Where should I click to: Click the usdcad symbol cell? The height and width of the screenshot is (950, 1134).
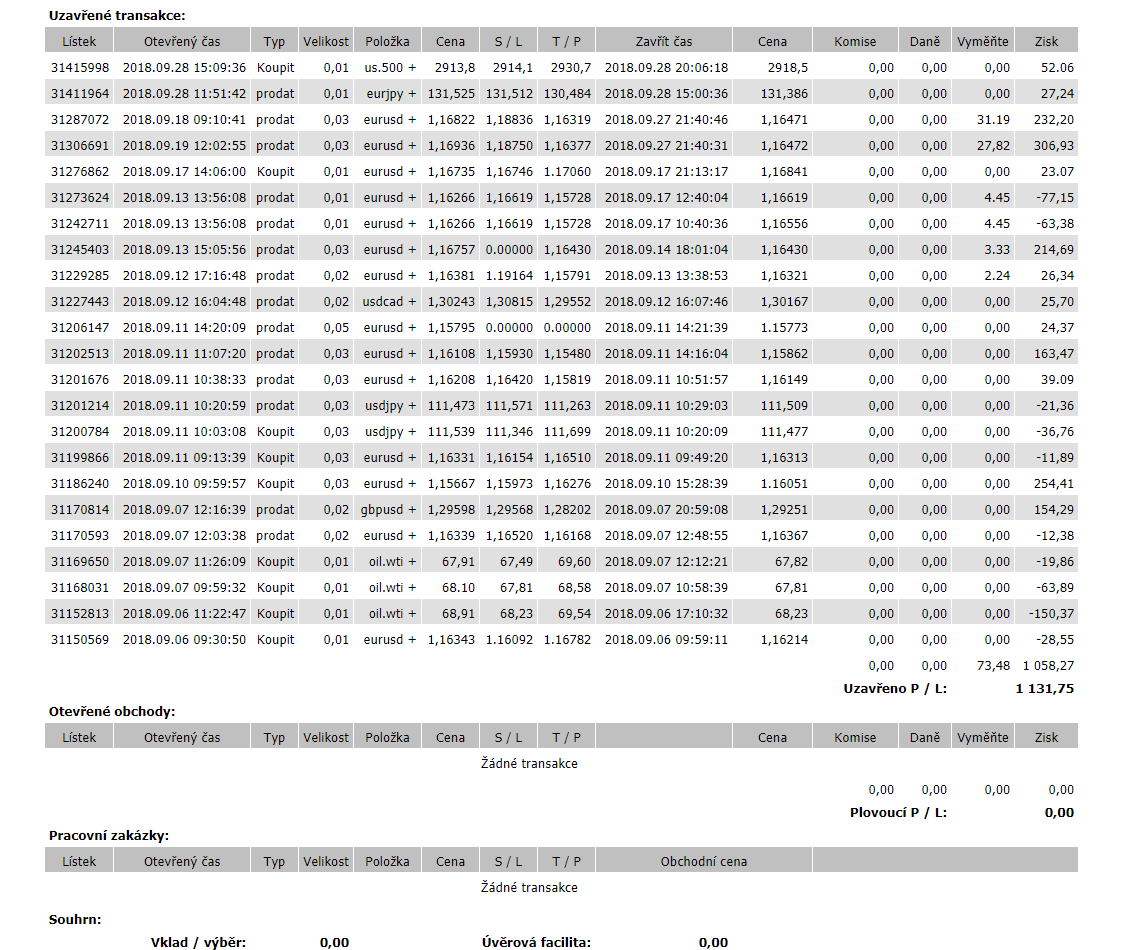tap(389, 302)
